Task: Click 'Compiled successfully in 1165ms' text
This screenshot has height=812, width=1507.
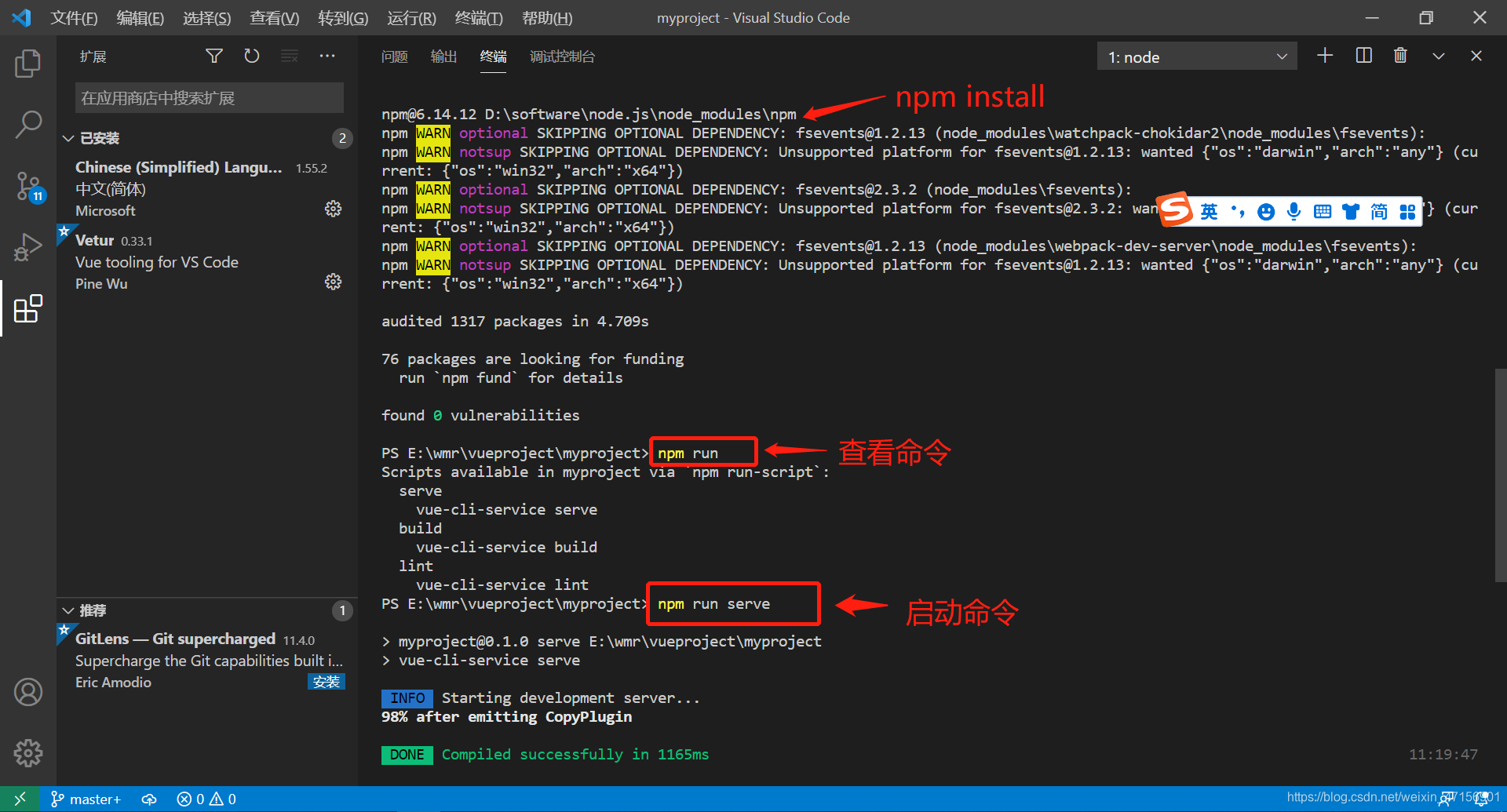Action: 575,754
